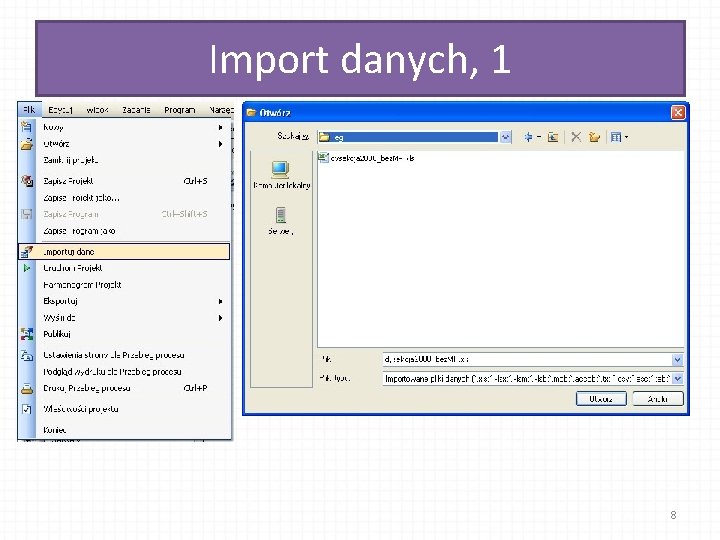
Task: Click the up one level folder icon
Action: (x=553, y=137)
